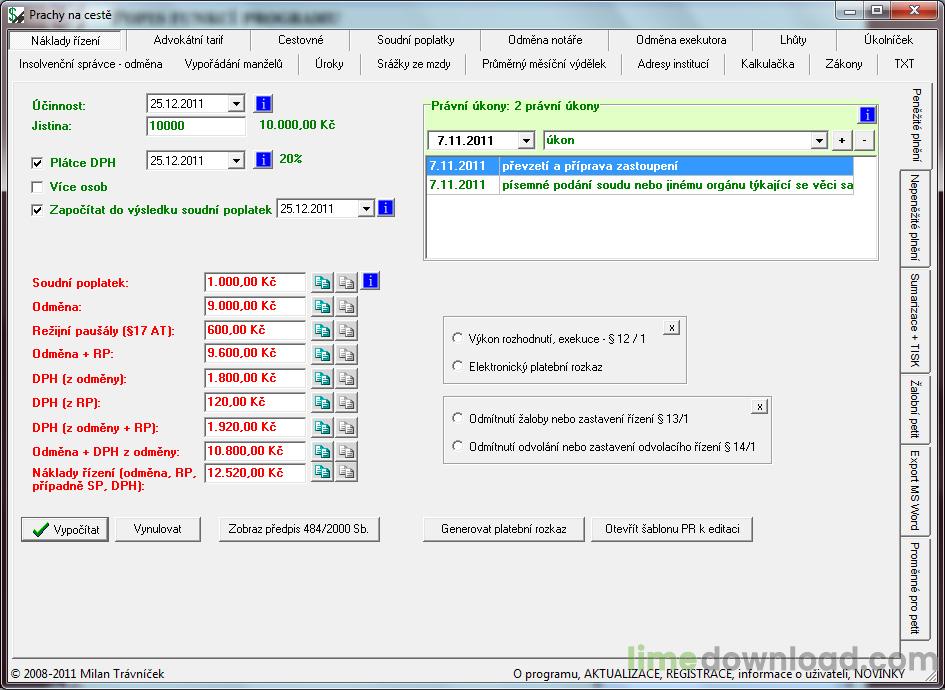Uncheck the Plátce DPH checkbox

38,162
